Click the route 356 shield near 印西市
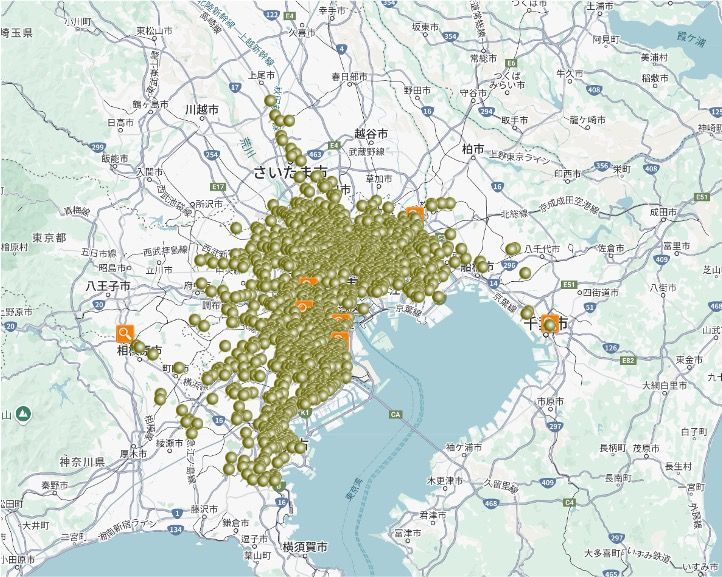Image resolution: width=722 pixels, height=577 pixels. [602, 165]
